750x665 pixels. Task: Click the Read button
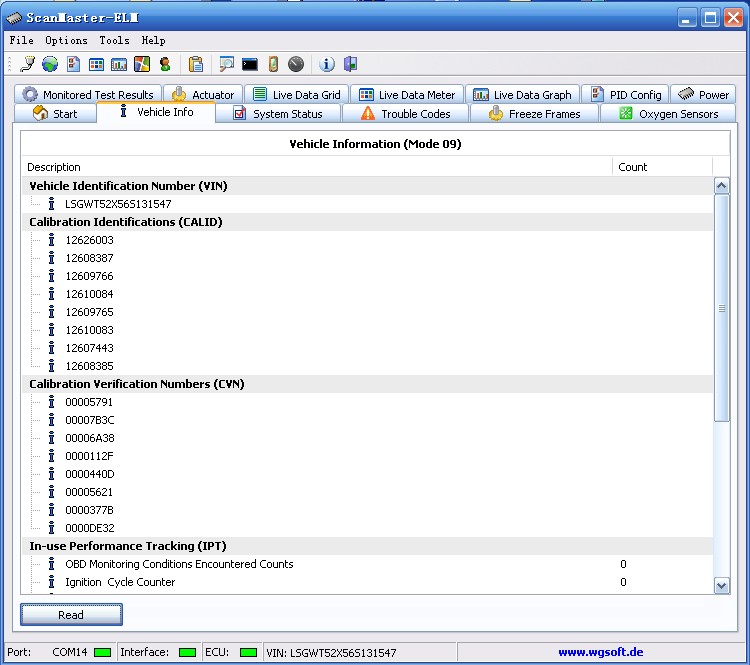71,615
